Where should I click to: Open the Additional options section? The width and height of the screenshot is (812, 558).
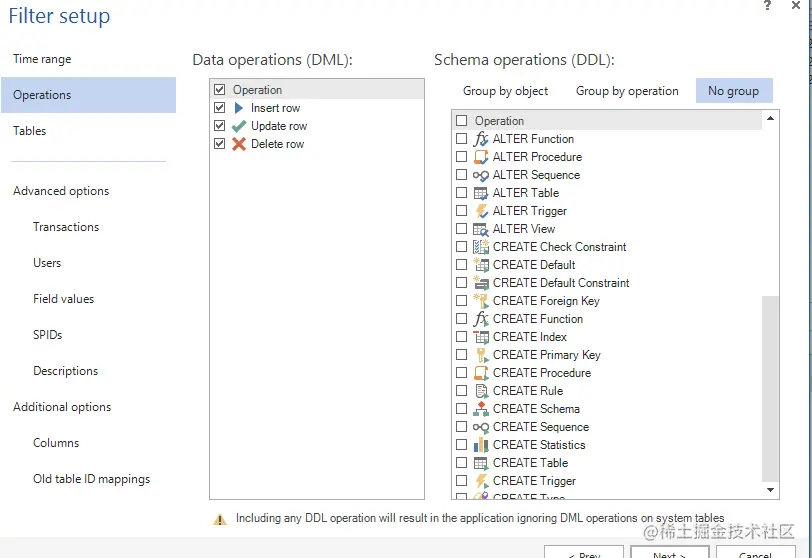coord(62,407)
